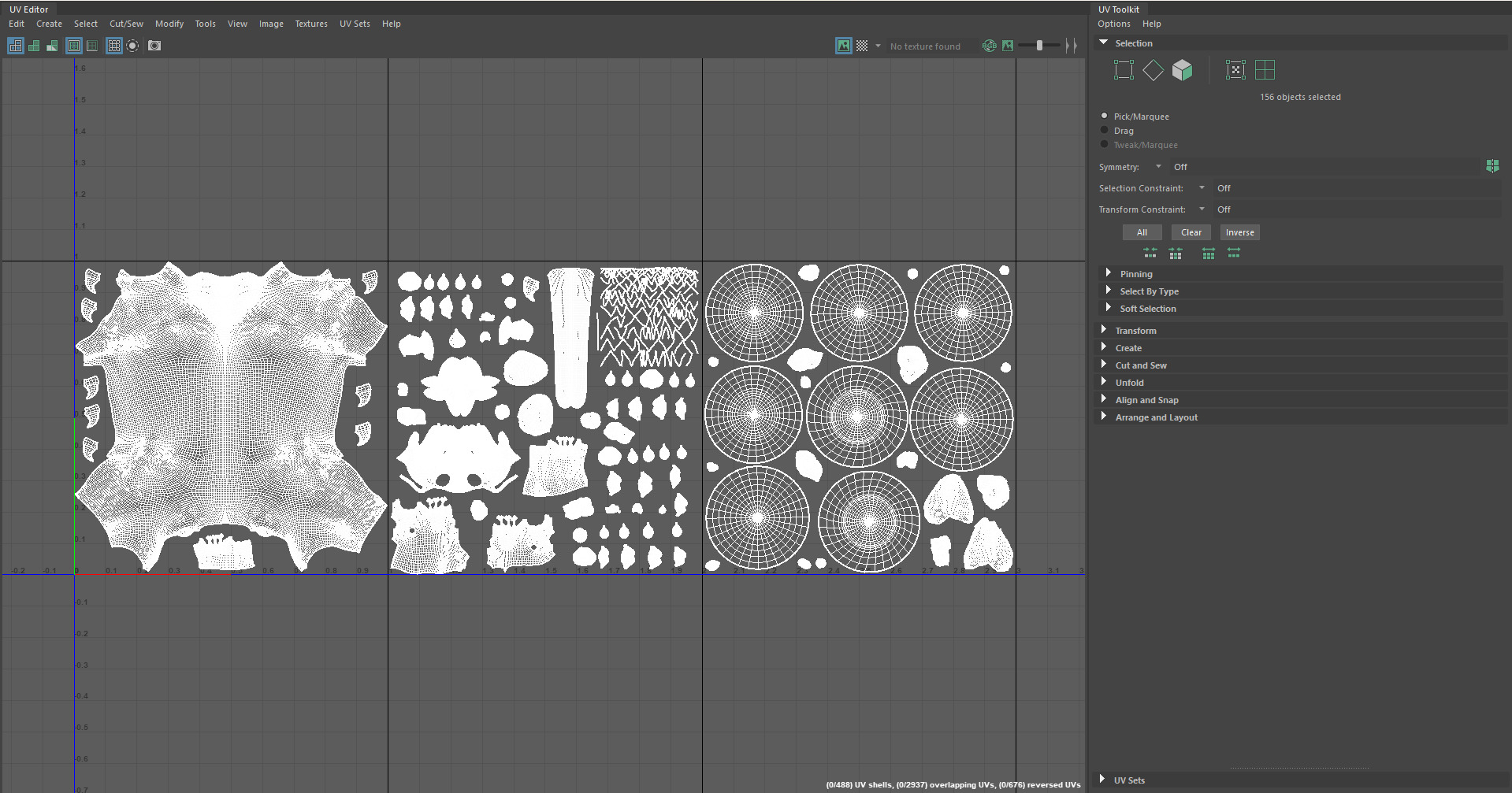The image size is (1512, 793).
Task: Expand the Select By Type section
Action: [1109, 291]
